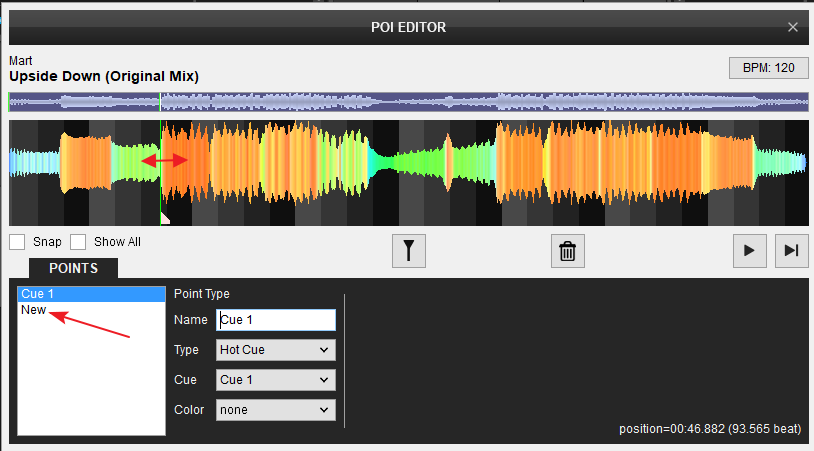814x451 pixels.
Task: Open the Color dropdown set to none
Action: 275,410
